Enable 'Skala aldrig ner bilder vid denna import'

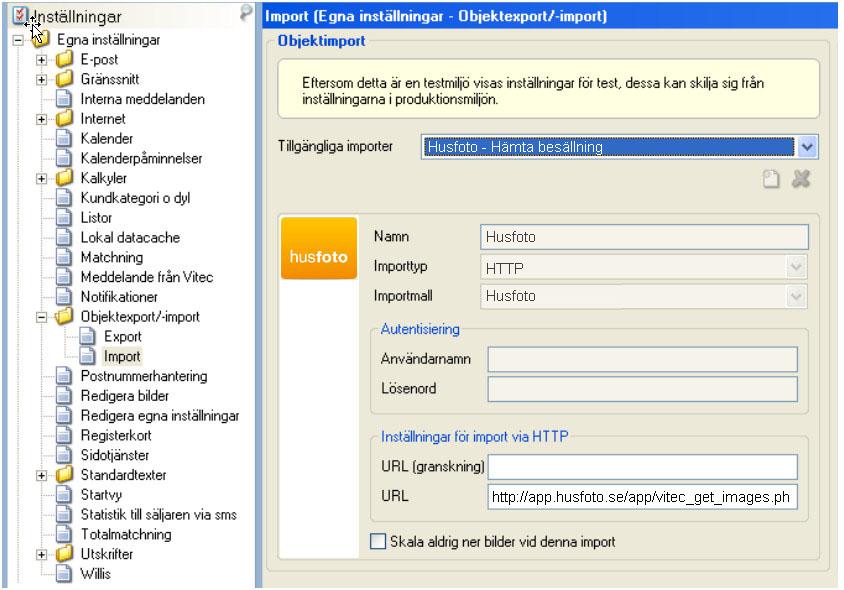coord(378,541)
